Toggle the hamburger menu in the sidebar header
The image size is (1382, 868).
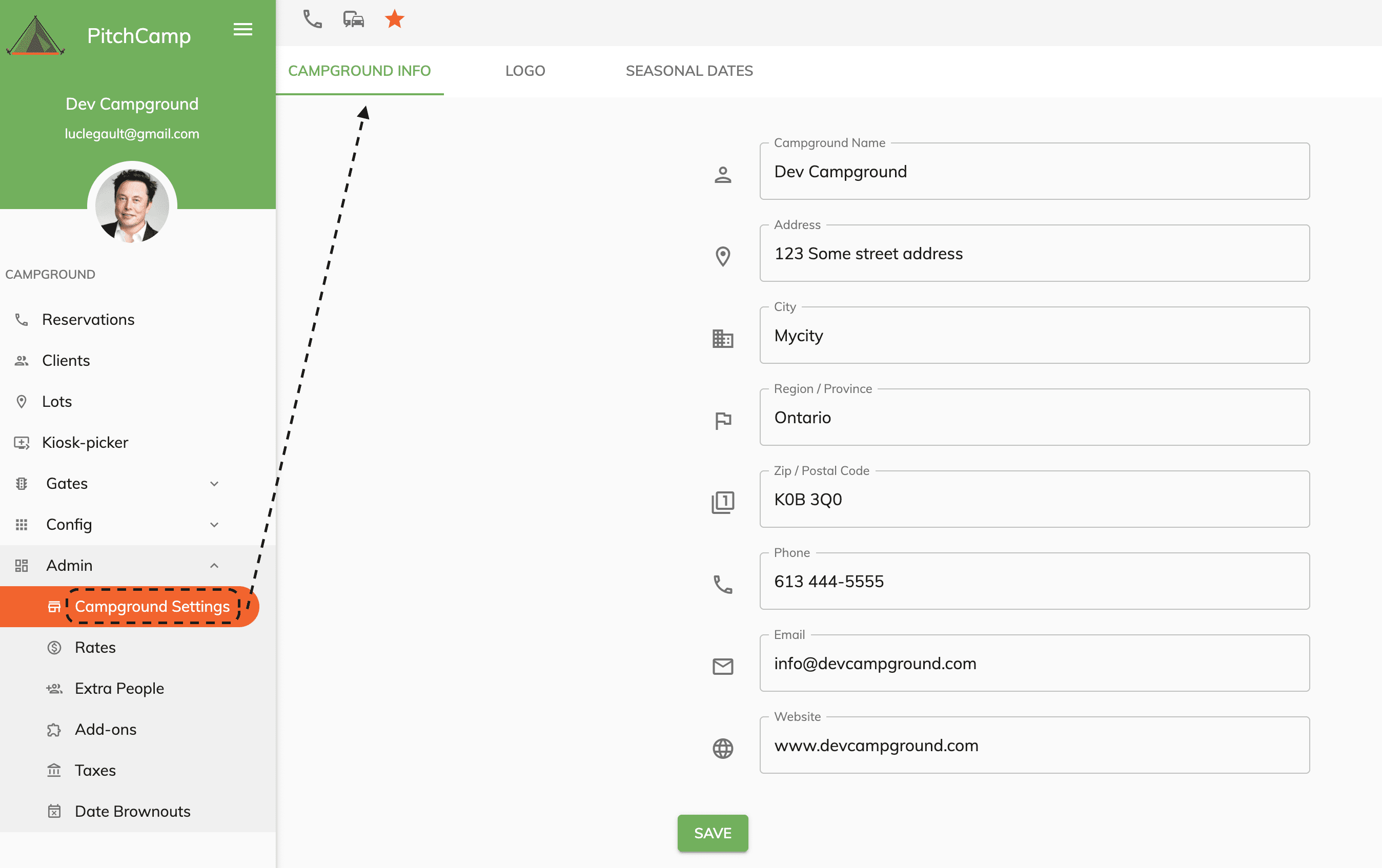(243, 29)
